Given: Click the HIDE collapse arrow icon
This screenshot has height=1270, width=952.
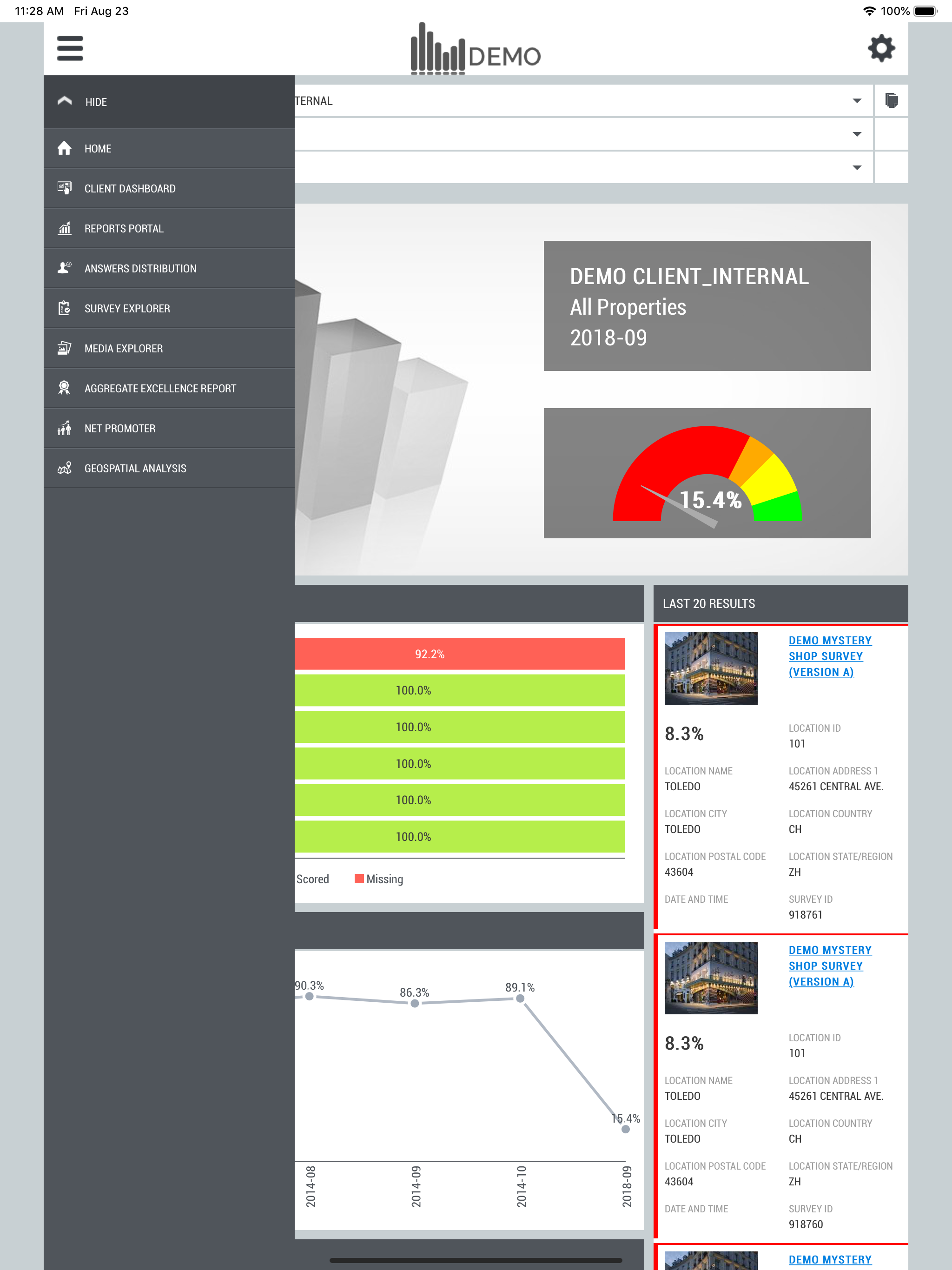Looking at the screenshot, I should 65,101.
